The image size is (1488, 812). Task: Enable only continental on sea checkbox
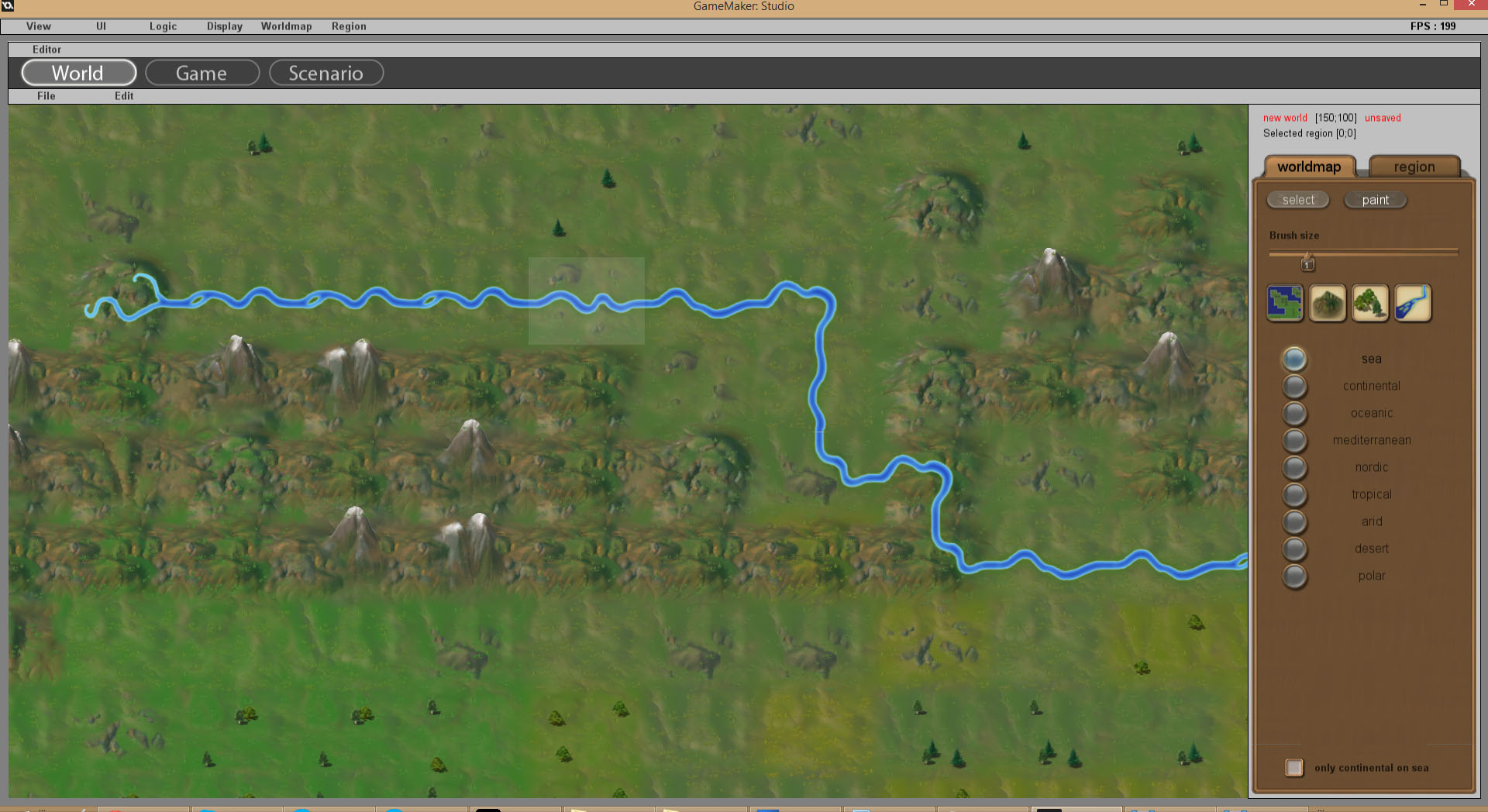click(1293, 767)
